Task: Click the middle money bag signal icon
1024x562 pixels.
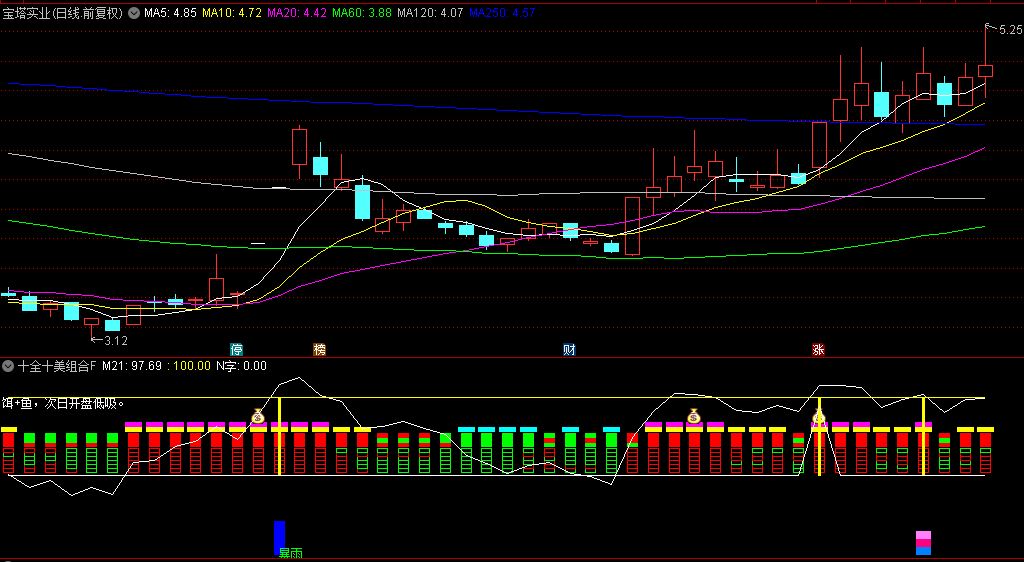Action: tap(694, 415)
